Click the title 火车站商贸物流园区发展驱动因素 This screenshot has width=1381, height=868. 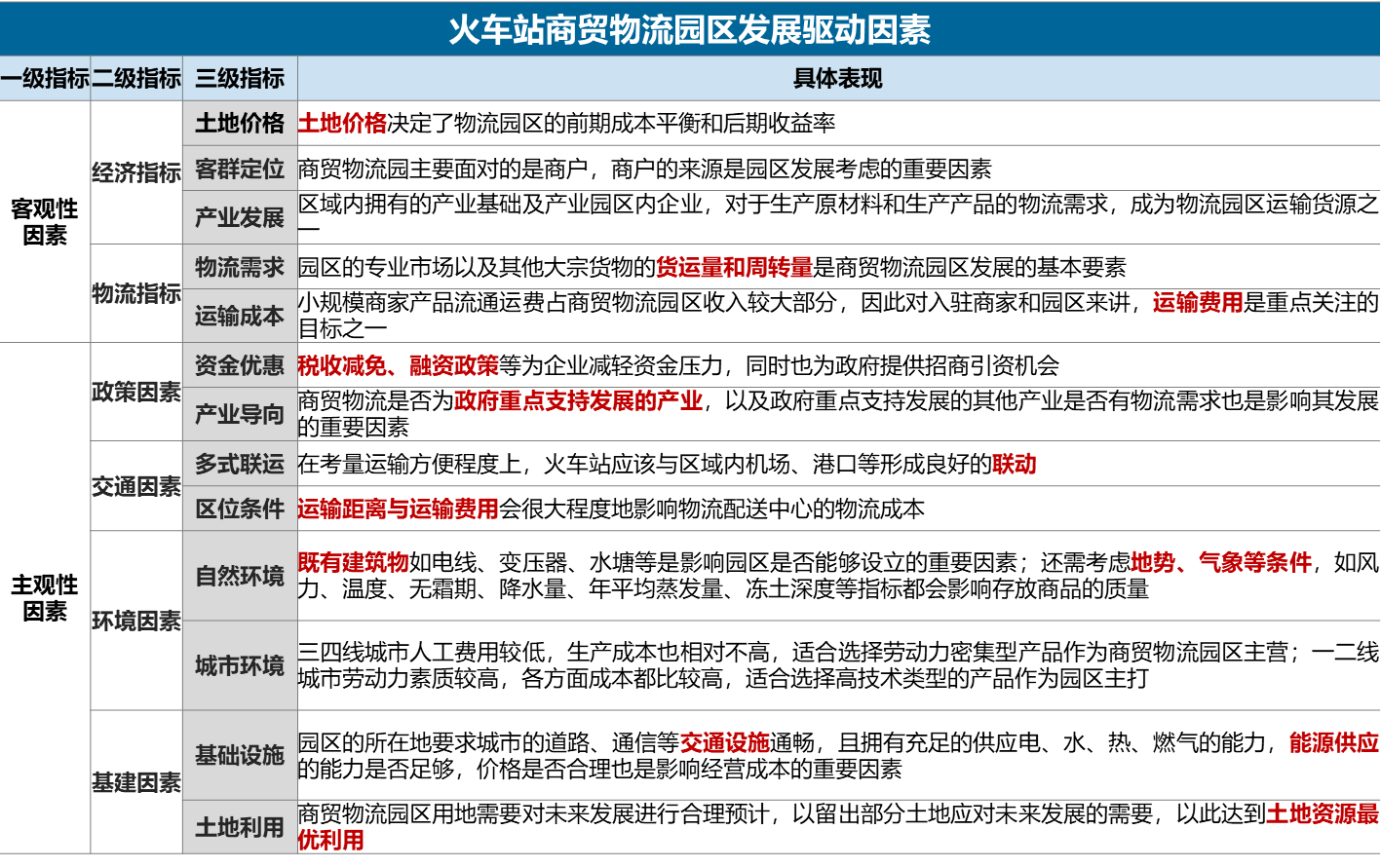click(x=690, y=29)
